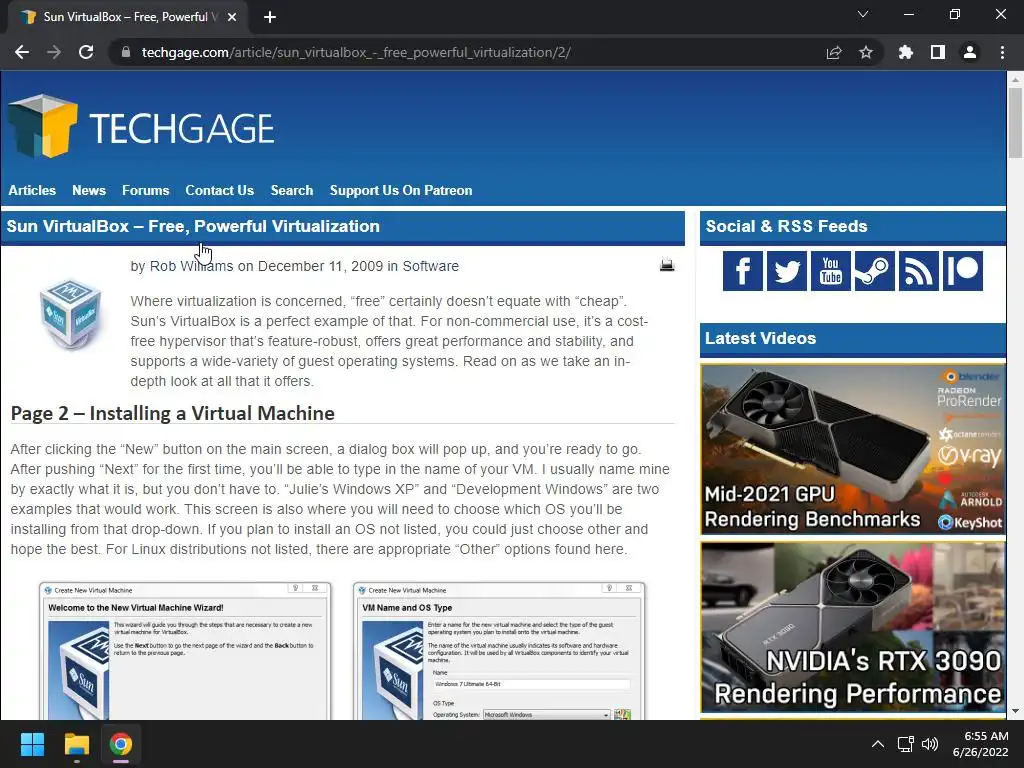This screenshot has width=1024, height=768.
Task: Click the browser forward arrow
Action: coord(54,52)
